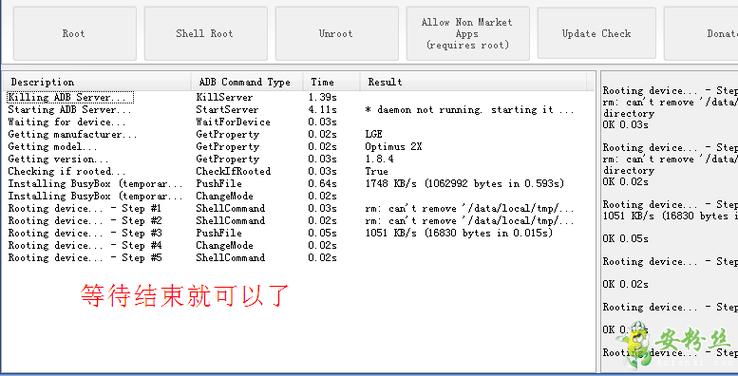Click the WaitForDevice command cell
Screen dimensions: 738x376
coord(233,122)
